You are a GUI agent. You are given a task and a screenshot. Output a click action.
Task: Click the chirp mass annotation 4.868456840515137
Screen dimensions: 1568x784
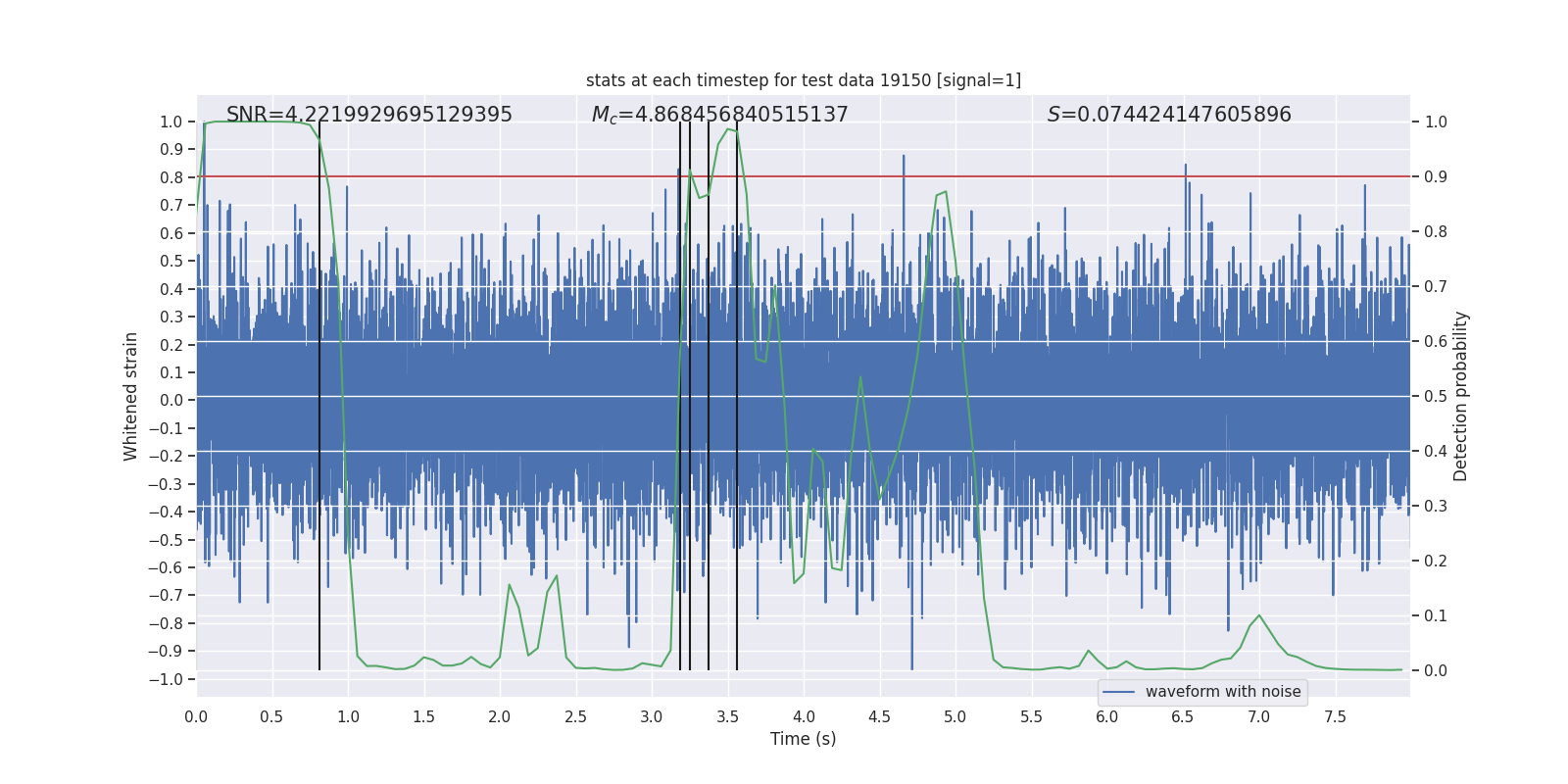coord(720,115)
